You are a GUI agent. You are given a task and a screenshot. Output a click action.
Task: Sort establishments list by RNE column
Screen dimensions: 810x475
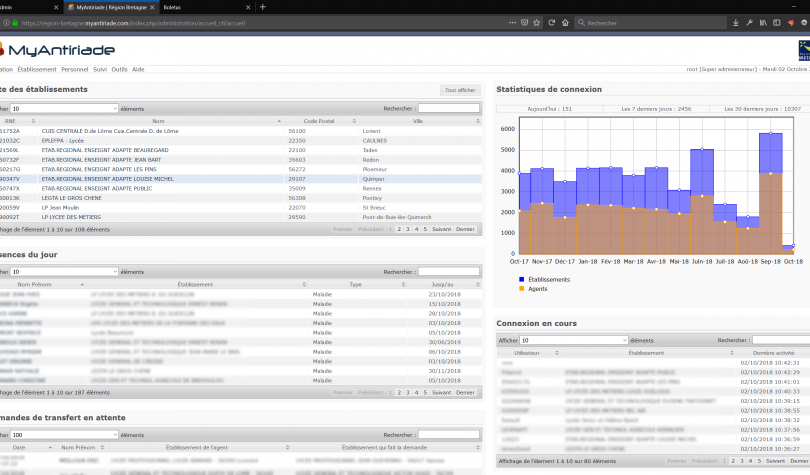[18, 121]
